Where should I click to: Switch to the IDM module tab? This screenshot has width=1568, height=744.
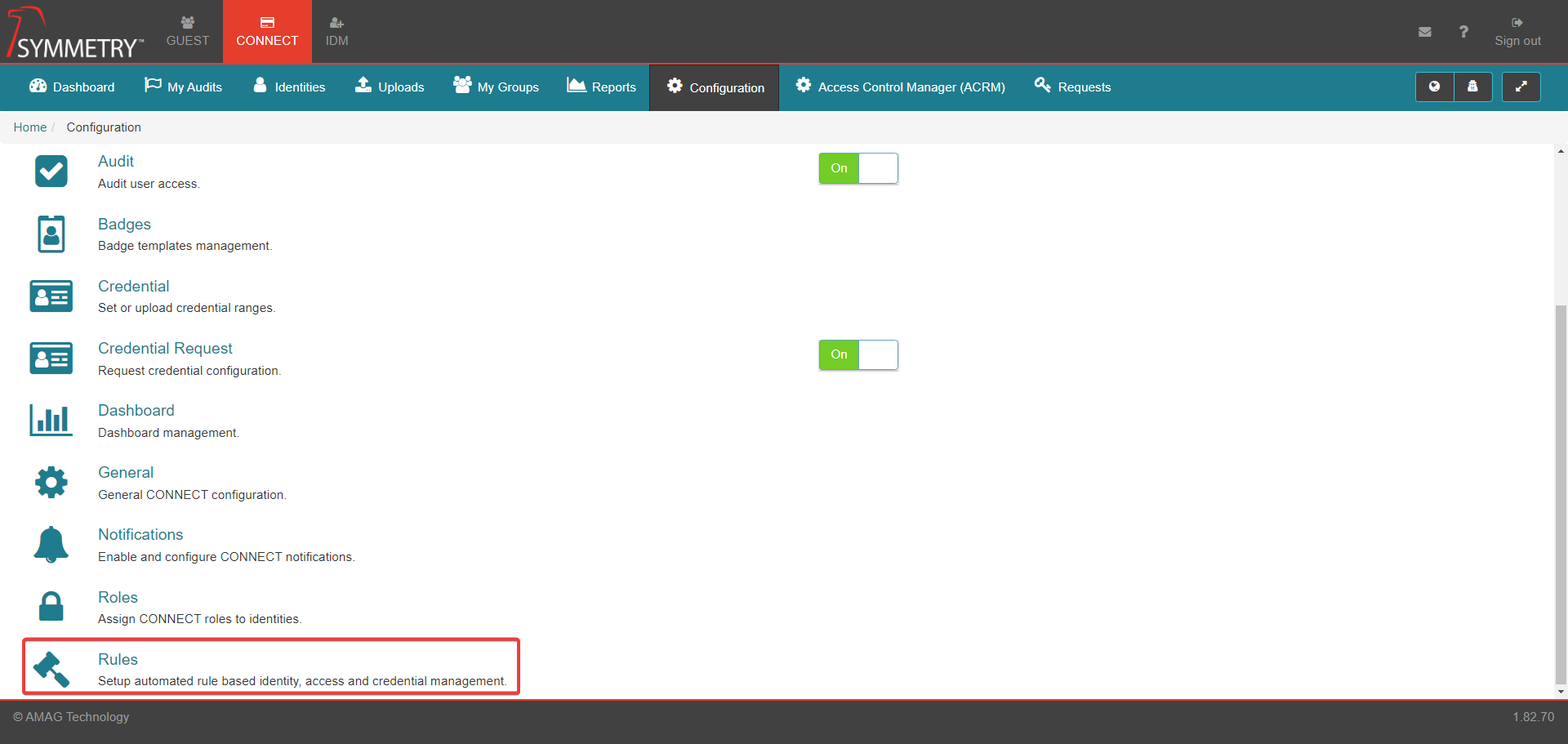pyautogui.click(x=336, y=32)
